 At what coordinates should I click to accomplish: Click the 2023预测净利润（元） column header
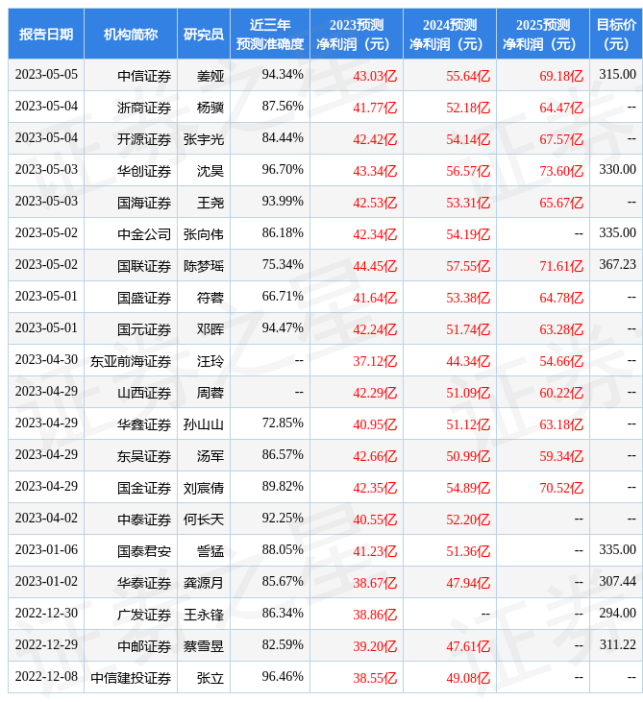pyautogui.click(x=356, y=34)
